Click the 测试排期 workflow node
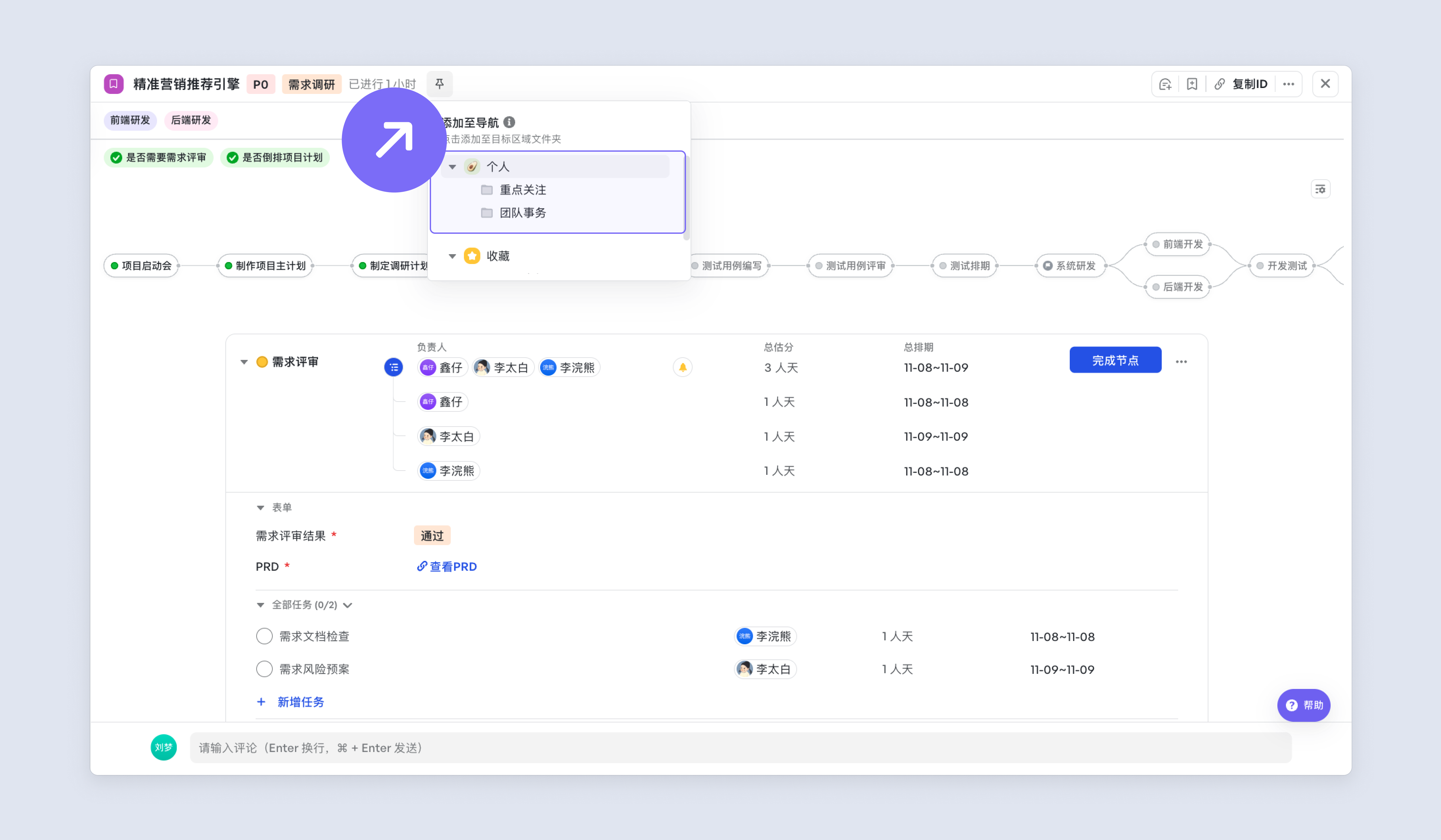 click(965, 266)
